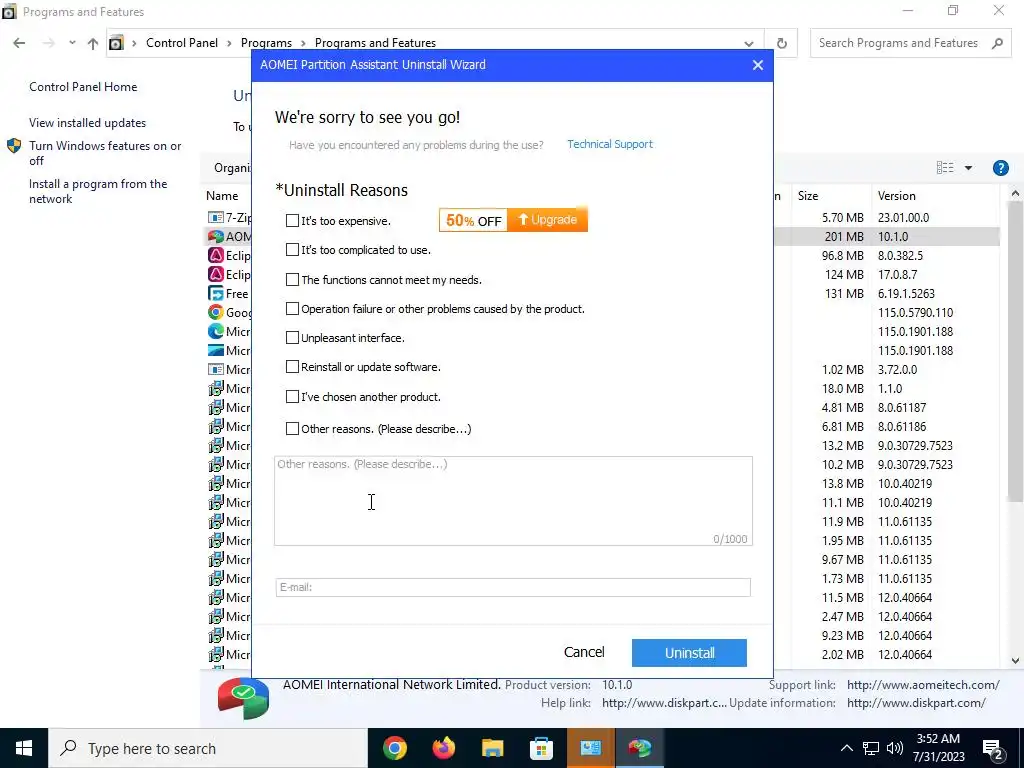1024x768 pixels.
Task: Open Google Chrome from the taskbar
Action: click(x=395, y=748)
